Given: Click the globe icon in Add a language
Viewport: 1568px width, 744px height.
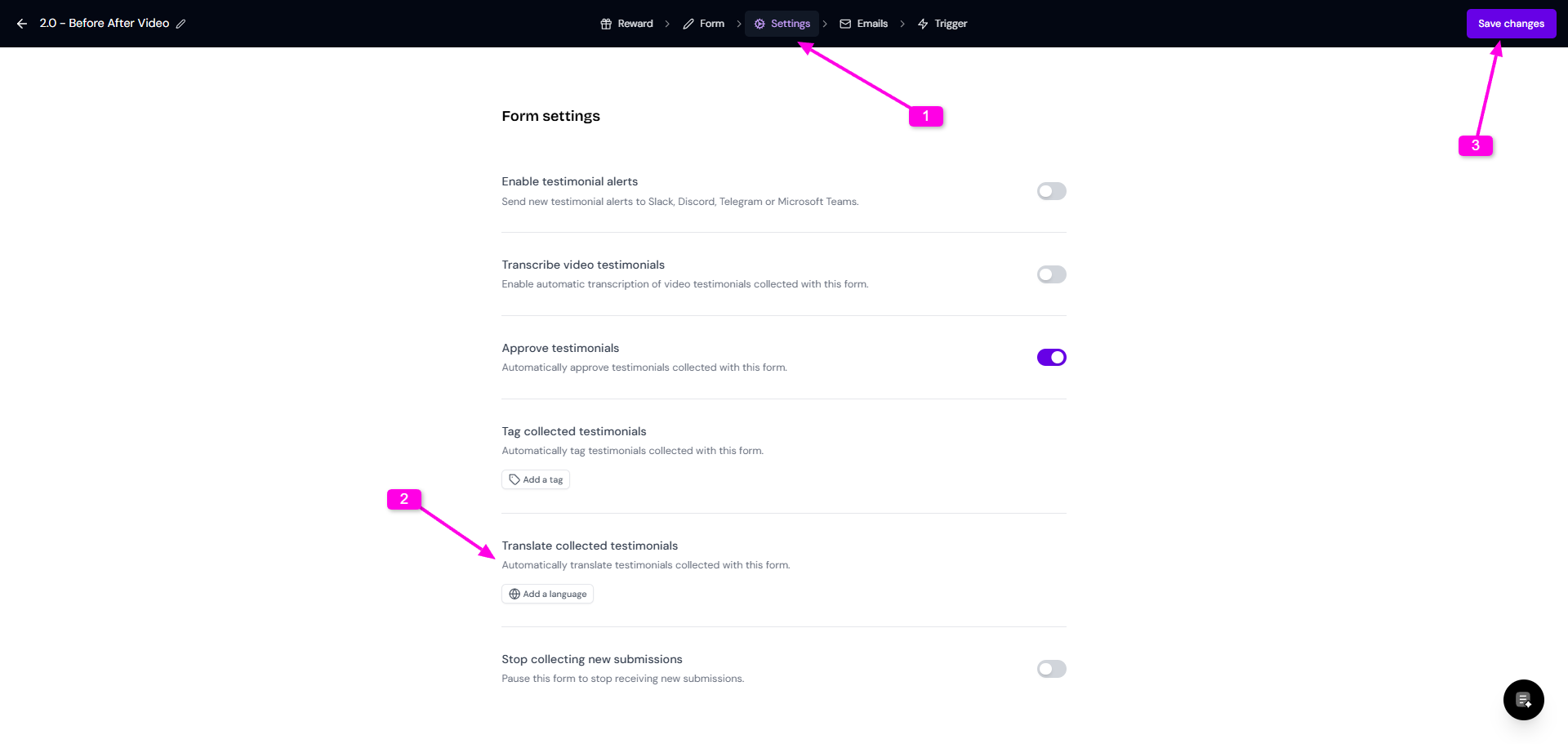Looking at the screenshot, I should [514, 594].
